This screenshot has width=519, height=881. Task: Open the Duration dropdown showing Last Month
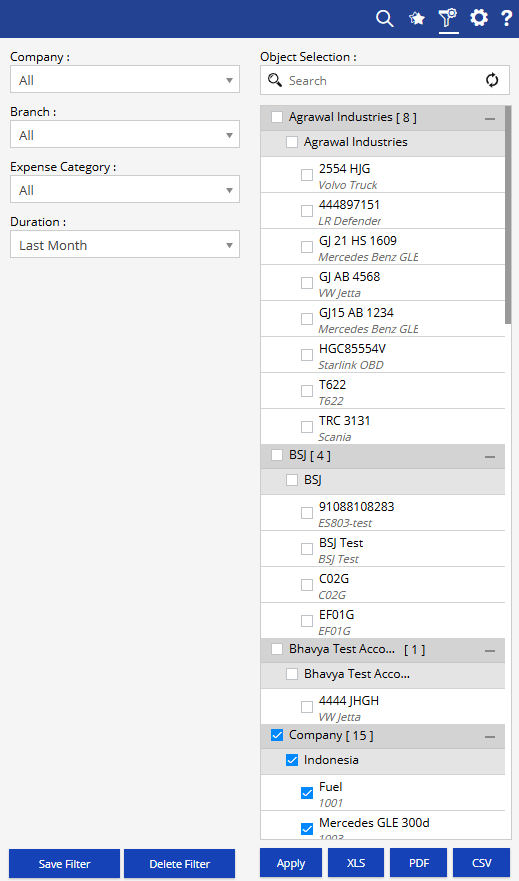[125, 244]
